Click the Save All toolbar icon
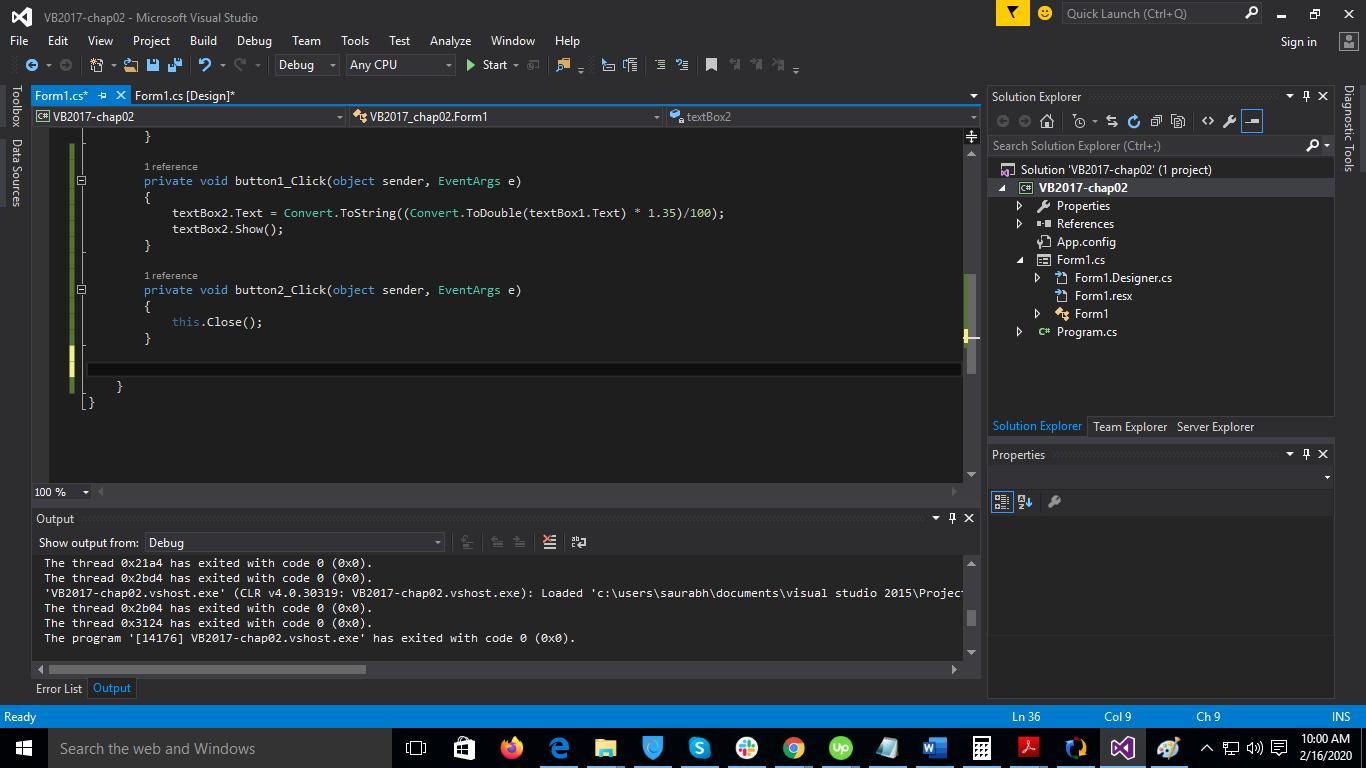This screenshot has width=1366, height=768. click(175, 65)
